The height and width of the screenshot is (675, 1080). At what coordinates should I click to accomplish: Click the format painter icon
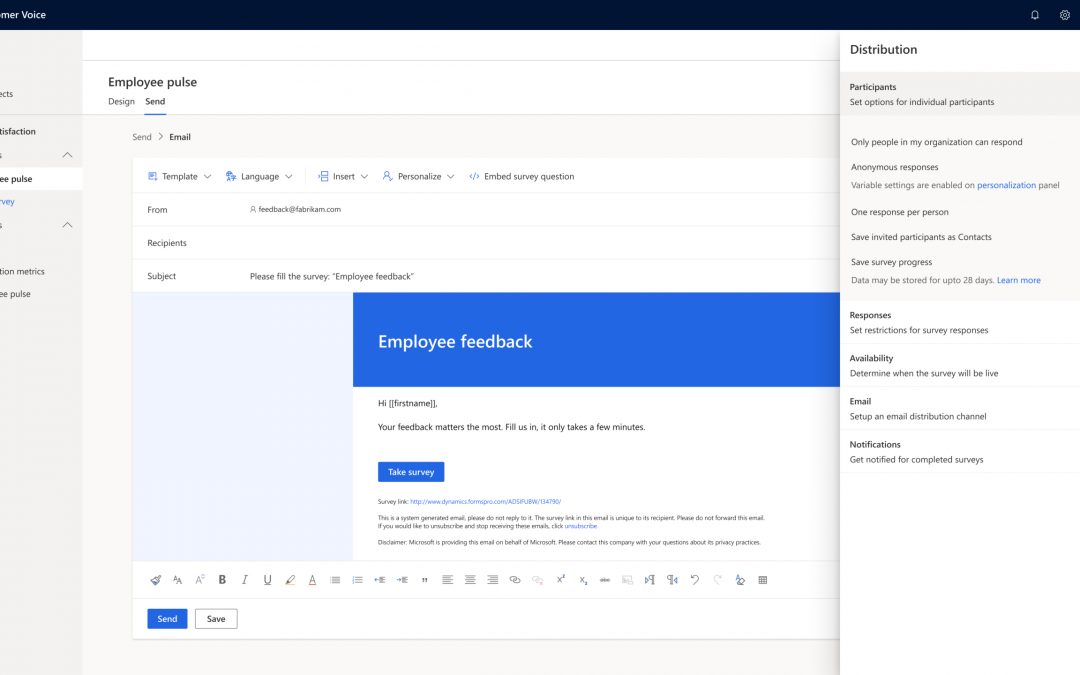point(156,580)
